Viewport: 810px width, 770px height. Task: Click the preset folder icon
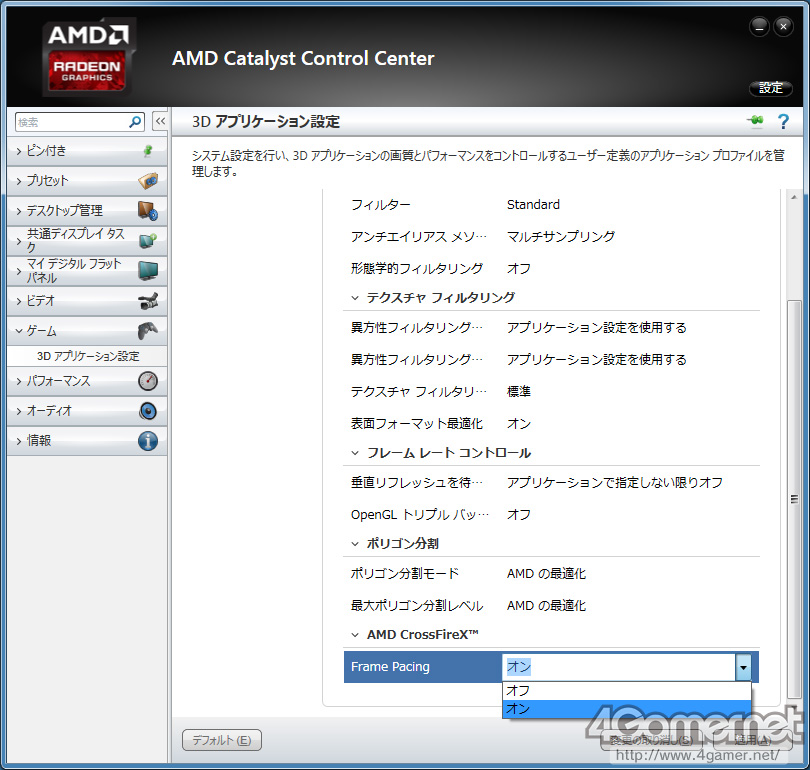point(148,181)
